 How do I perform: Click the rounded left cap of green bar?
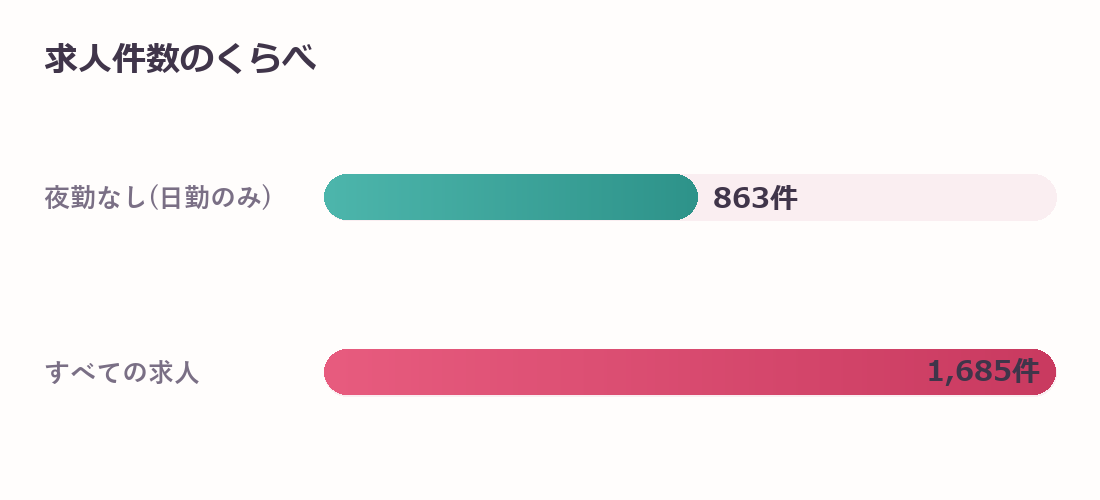tap(337, 197)
